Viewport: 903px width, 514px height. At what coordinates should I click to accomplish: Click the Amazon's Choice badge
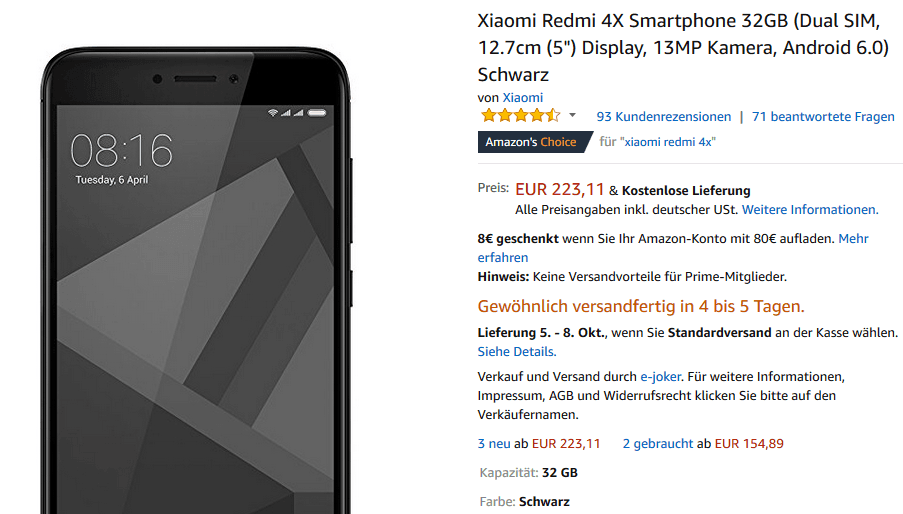(x=534, y=142)
